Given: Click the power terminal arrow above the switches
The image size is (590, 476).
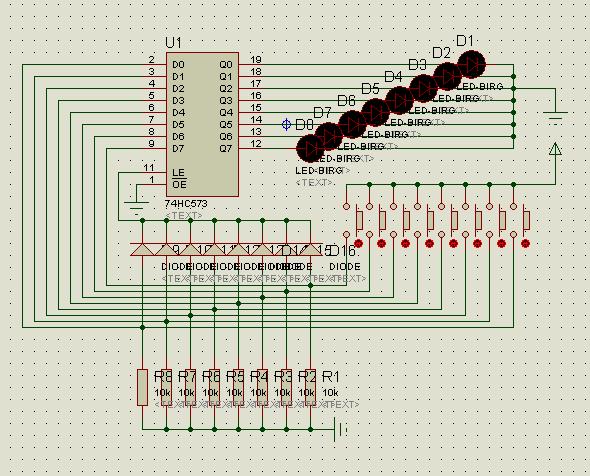Looking at the screenshot, I should coord(555,149).
